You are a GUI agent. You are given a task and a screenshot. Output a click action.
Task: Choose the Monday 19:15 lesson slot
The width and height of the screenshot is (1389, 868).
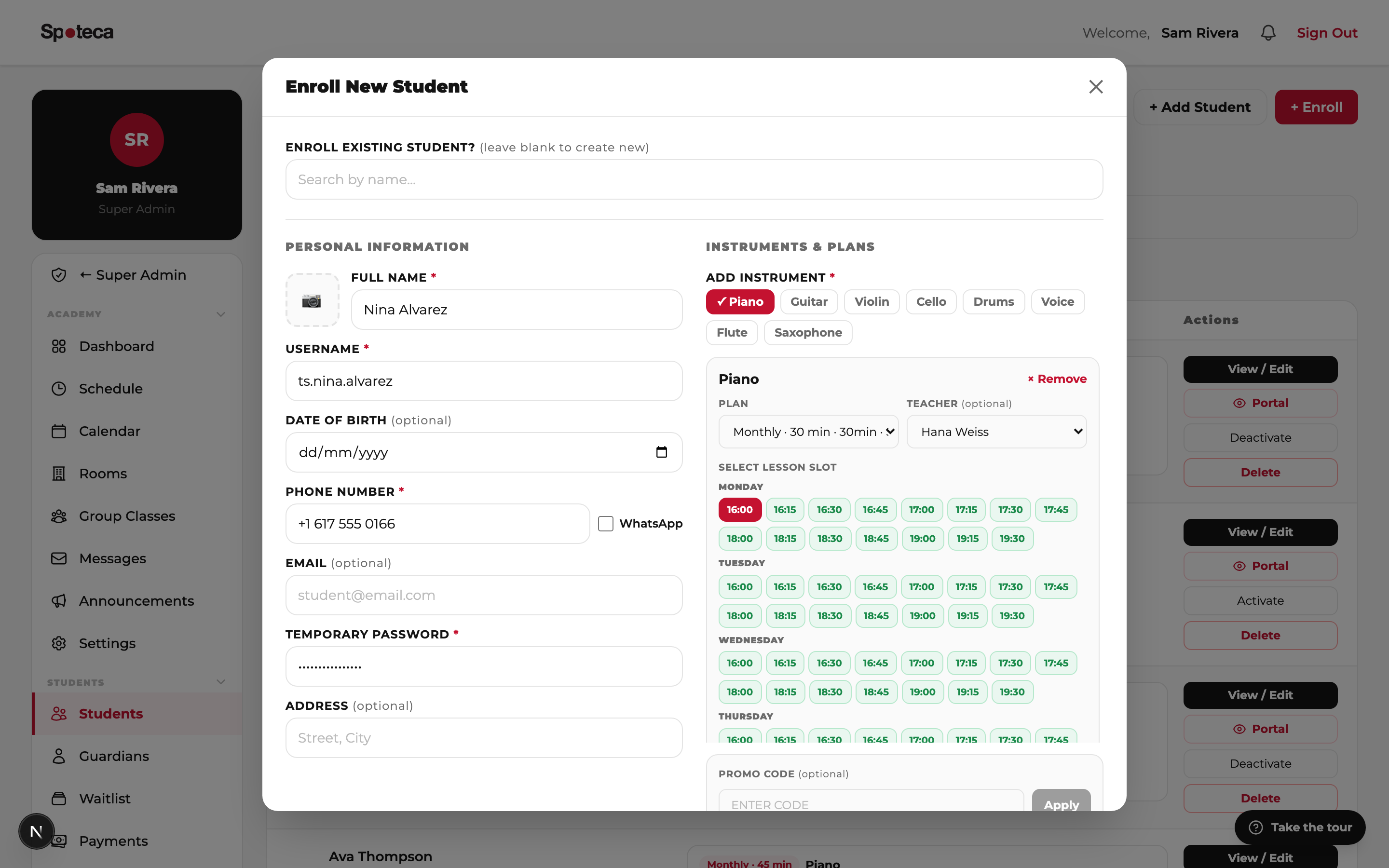967,539
